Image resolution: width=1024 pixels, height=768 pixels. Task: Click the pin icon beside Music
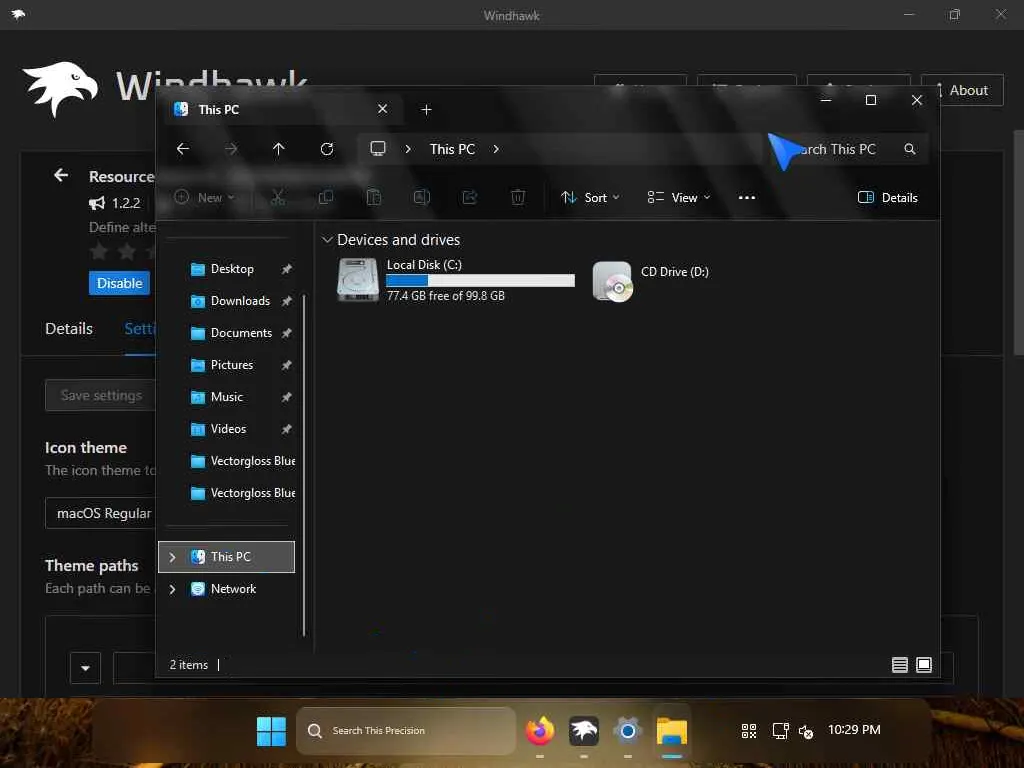coord(286,397)
